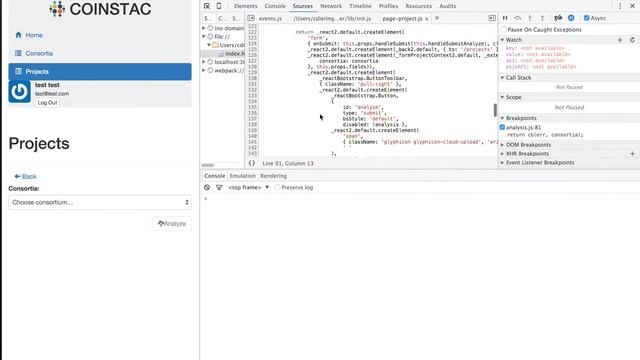Toggle device mode phone icon

[x=219, y=6]
